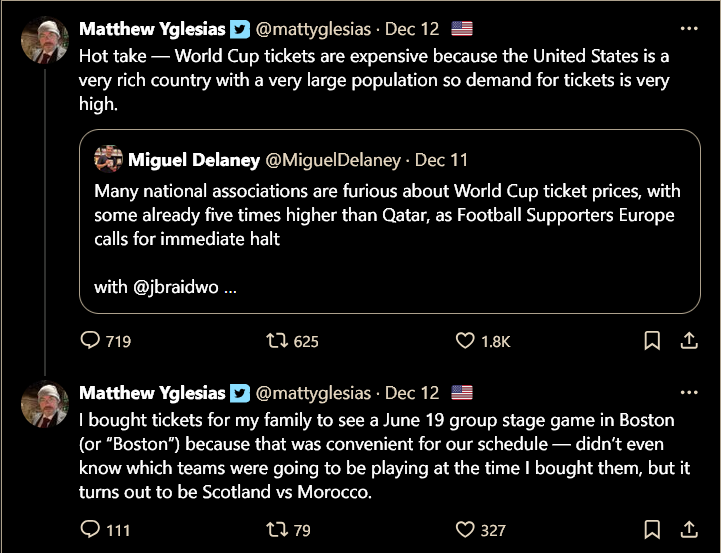The height and width of the screenshot is (553, 721).
Task: Like the tweet with 327 likes
Action: [465, 529]
